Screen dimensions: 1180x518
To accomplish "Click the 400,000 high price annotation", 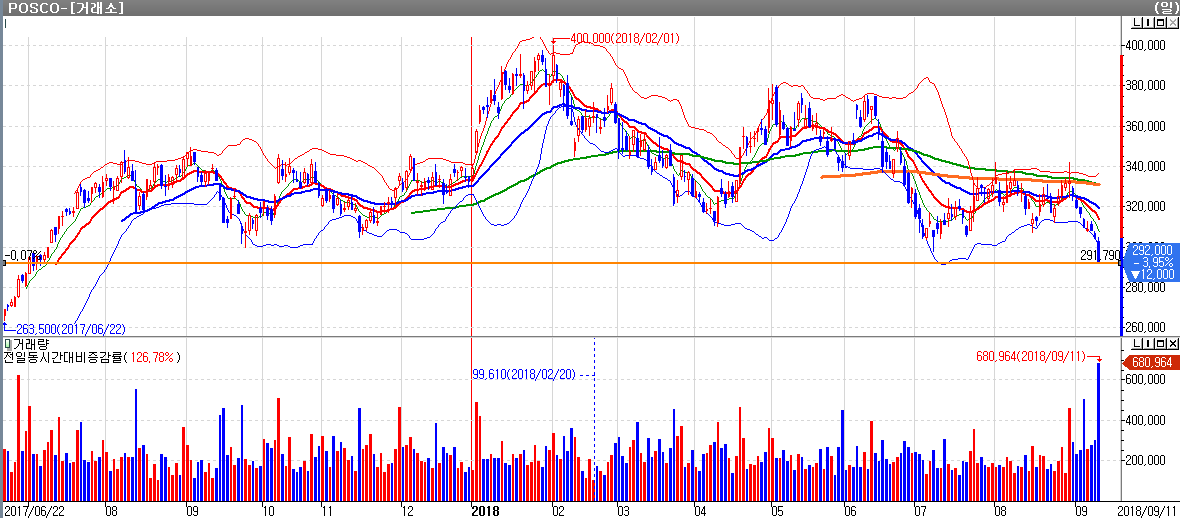I will (x=624, y=38).
